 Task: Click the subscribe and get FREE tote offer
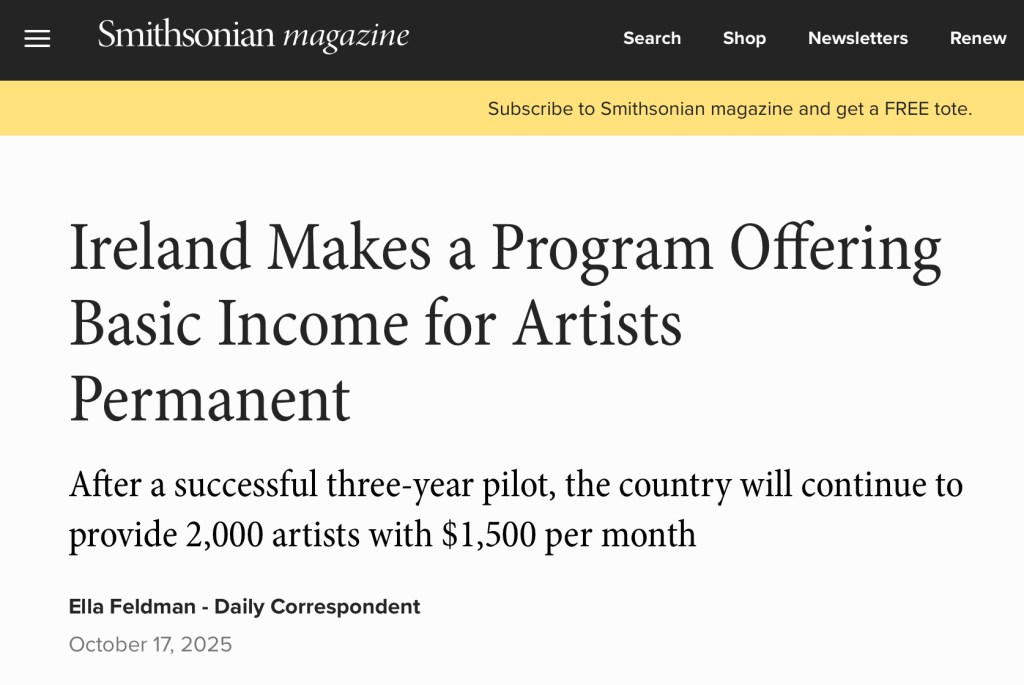[729, 109]
